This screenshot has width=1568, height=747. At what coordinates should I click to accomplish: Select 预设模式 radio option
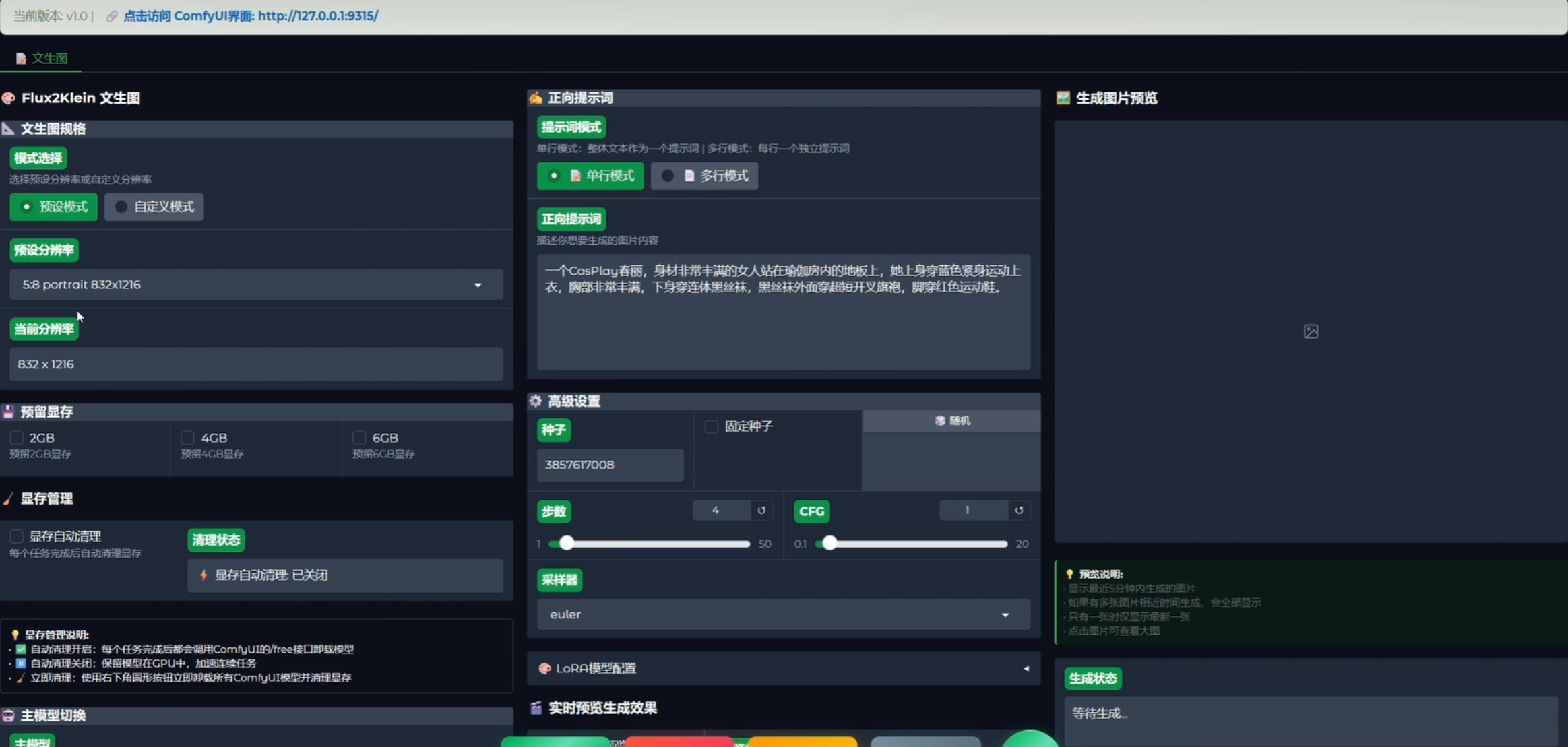pos(53,207)
